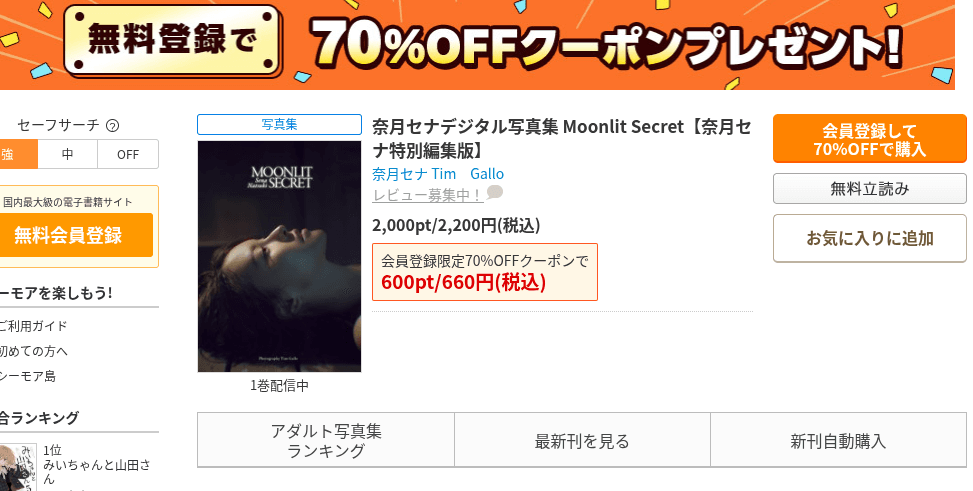Viewport: 973px width, 491px height.
Task: Open the ご利用ガイド sidebar link
Action: coord(34,326)
